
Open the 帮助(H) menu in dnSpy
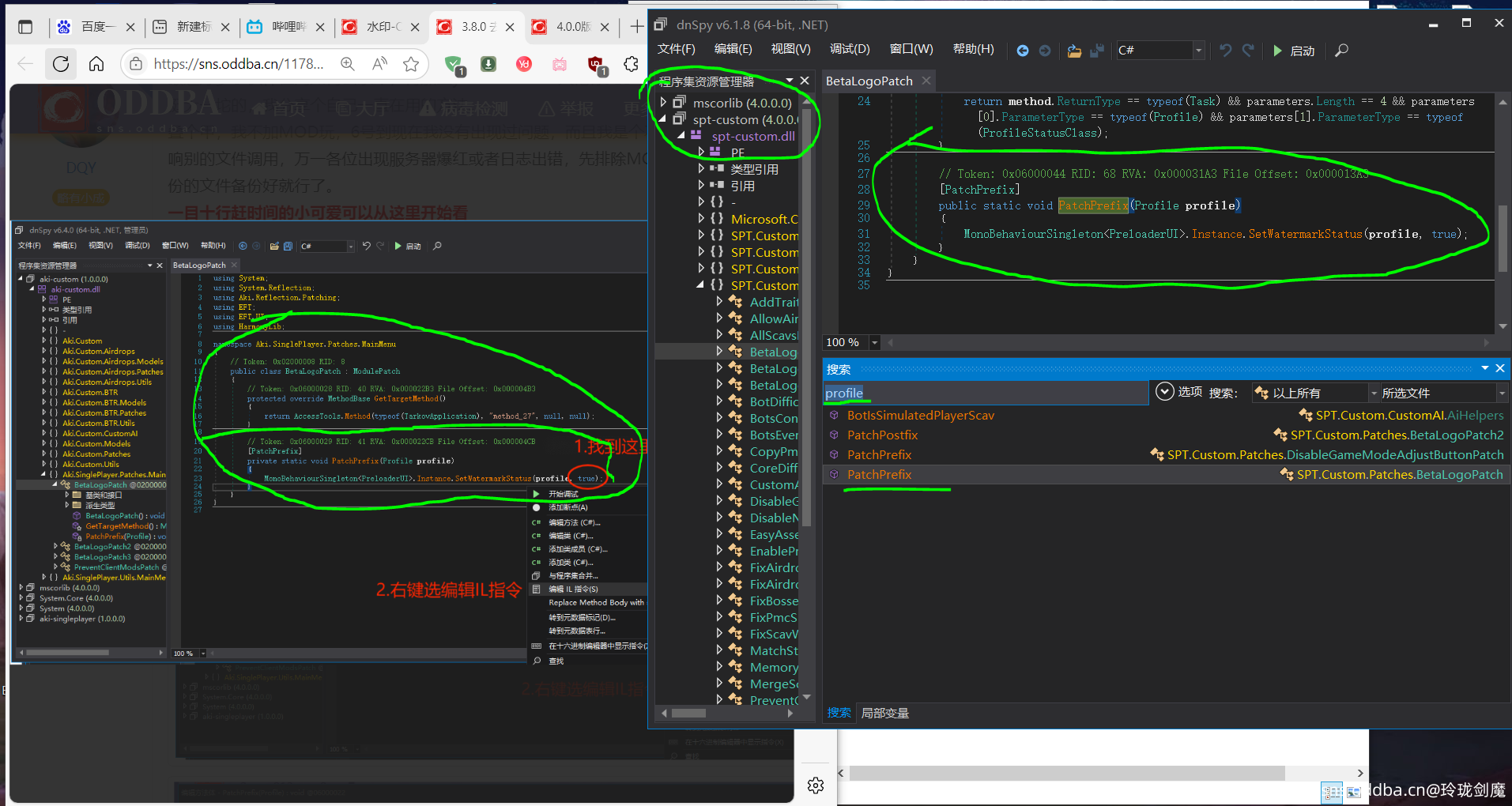pos(974,49)
